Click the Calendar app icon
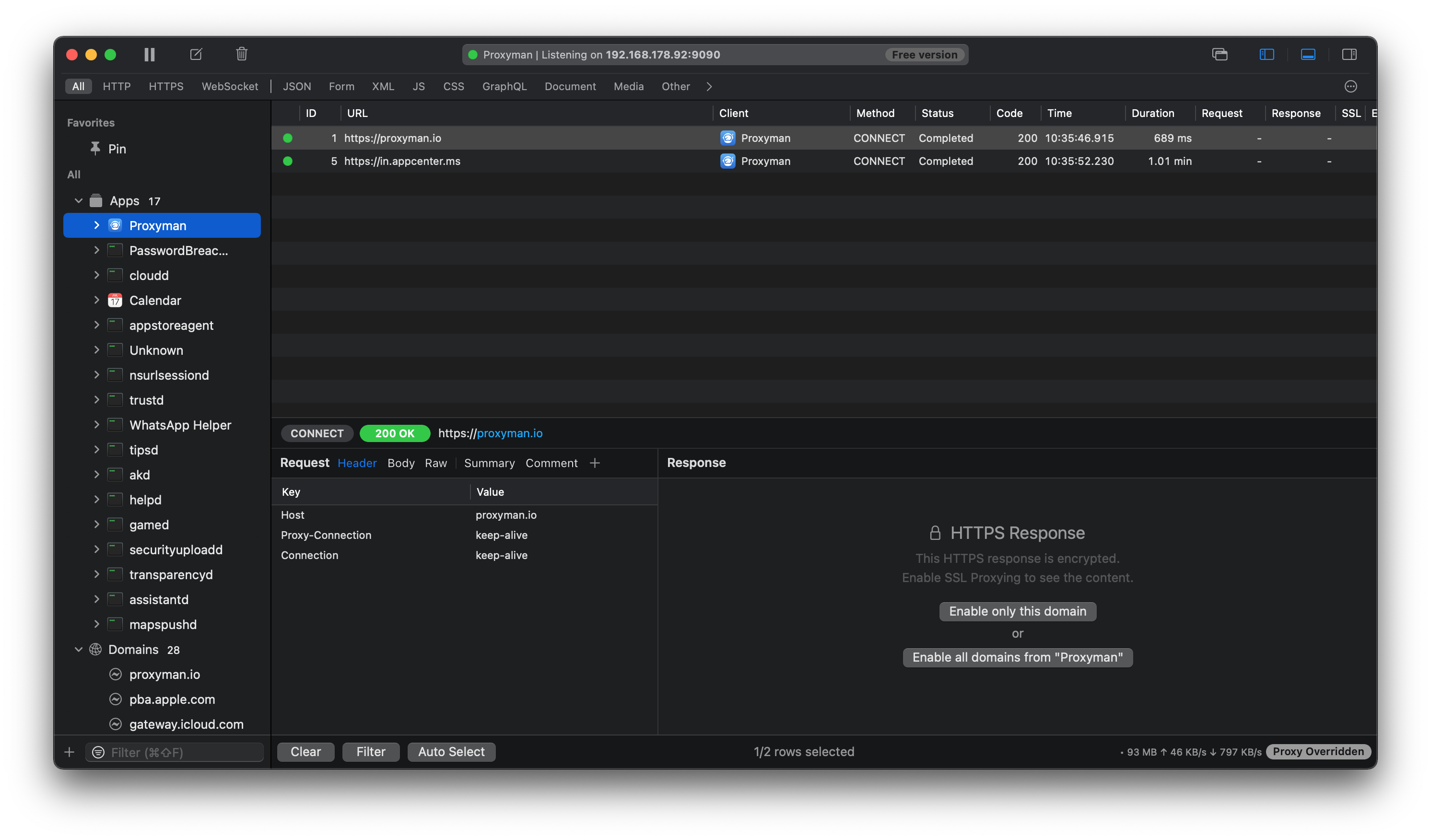 (115, 300)
